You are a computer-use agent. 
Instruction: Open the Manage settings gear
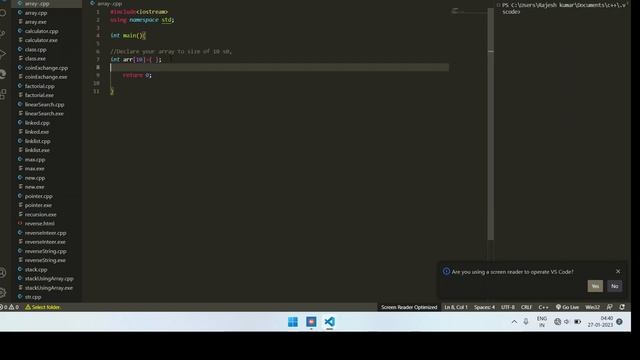pyautogui.click(x=3, y=292)
